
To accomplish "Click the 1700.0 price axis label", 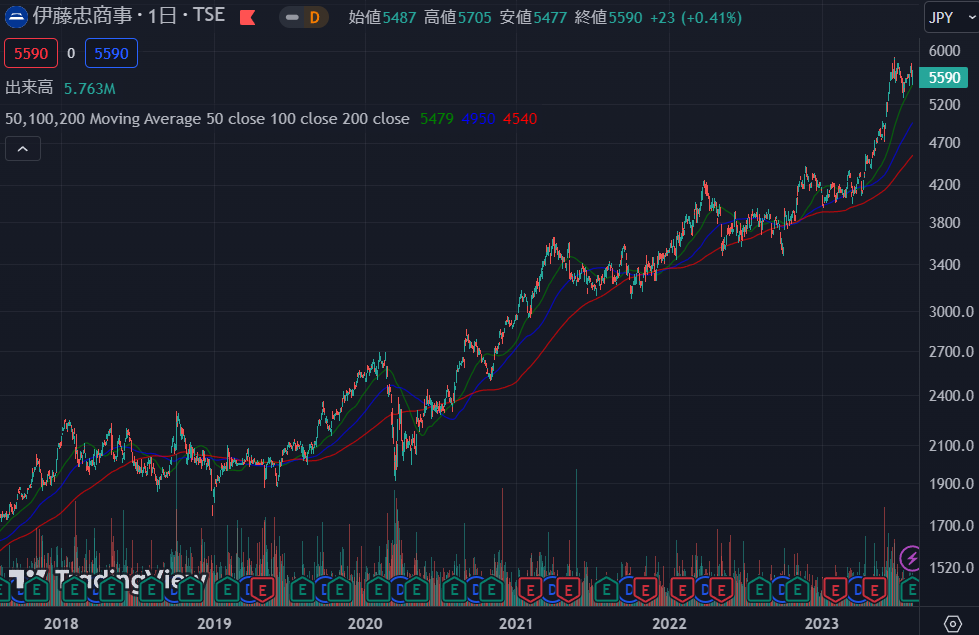I will coord(951,526).
